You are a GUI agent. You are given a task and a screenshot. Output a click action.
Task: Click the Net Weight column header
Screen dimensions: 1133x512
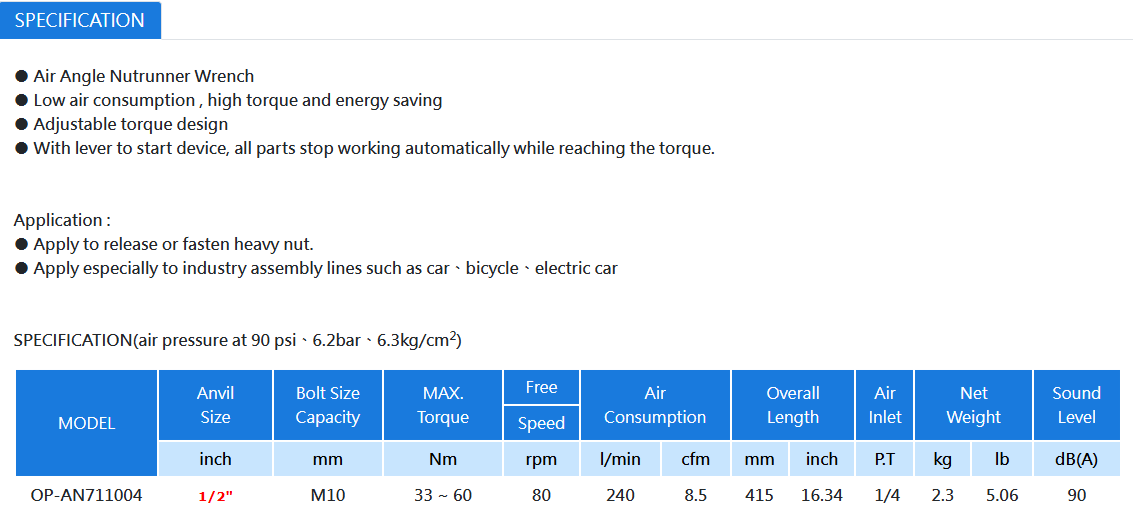(x=973, y=405)
